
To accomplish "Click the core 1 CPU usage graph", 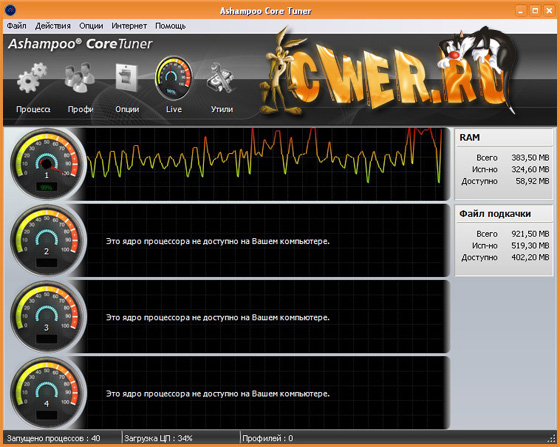I will pos(266,164).
